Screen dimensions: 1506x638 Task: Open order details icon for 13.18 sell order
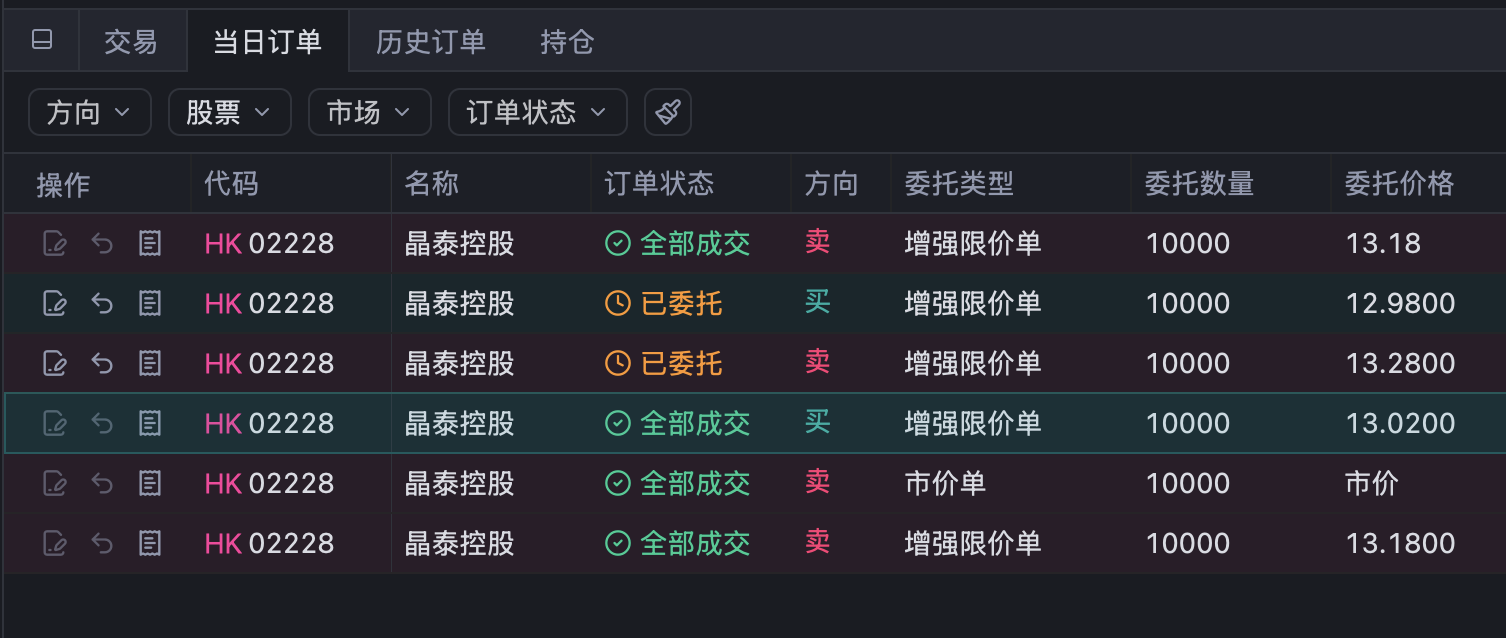click(150, 243)
